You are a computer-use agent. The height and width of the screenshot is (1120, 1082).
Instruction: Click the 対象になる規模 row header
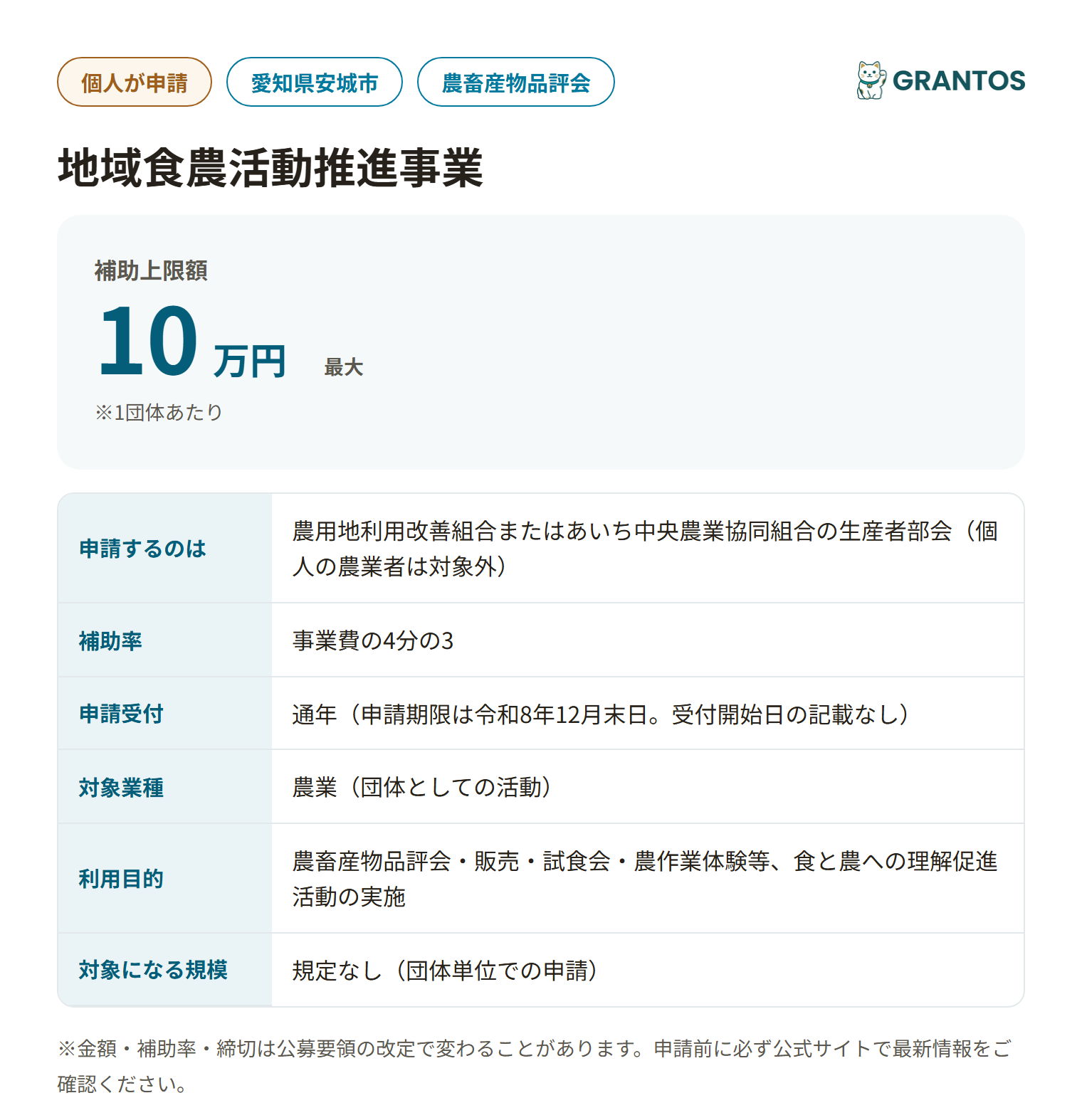pyautogui.click(x=153, y=970)
